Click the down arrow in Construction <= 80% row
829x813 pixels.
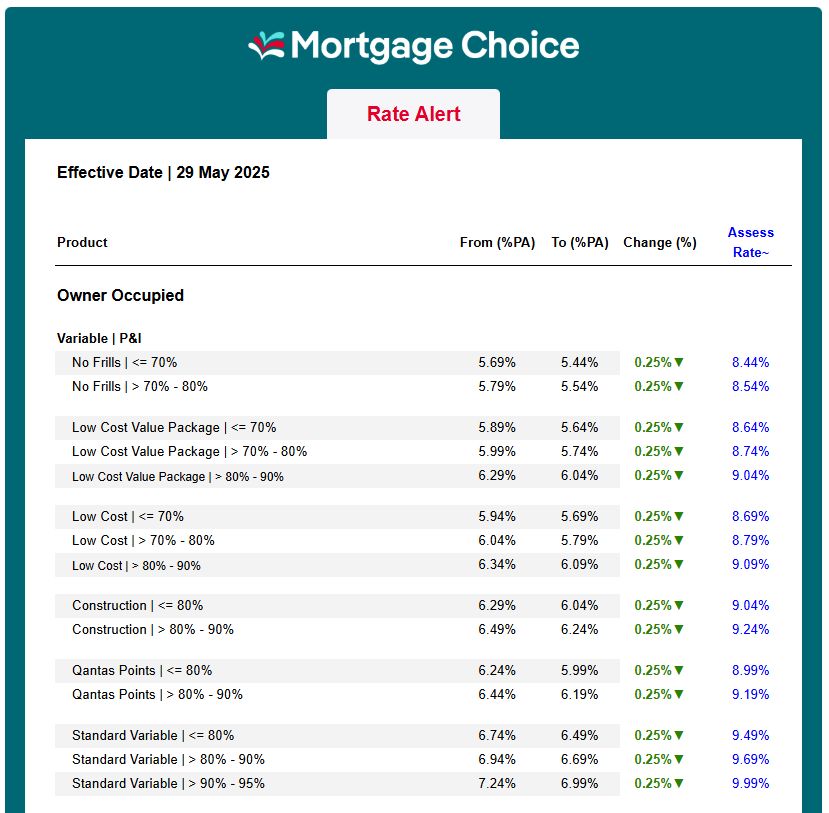tap(679, 606)
